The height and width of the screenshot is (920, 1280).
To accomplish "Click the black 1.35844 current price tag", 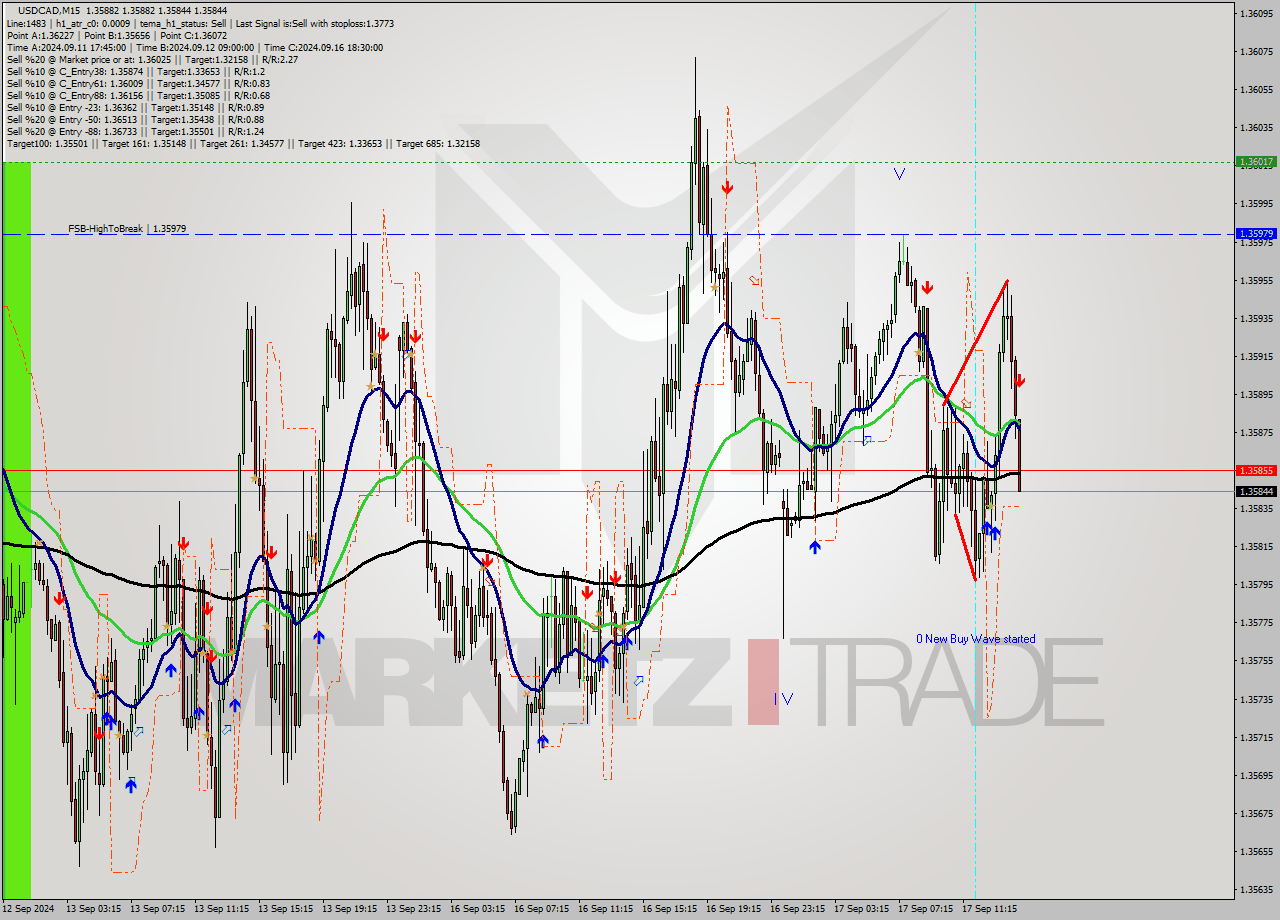I will pyautogui.click(x=1256, y=491).
